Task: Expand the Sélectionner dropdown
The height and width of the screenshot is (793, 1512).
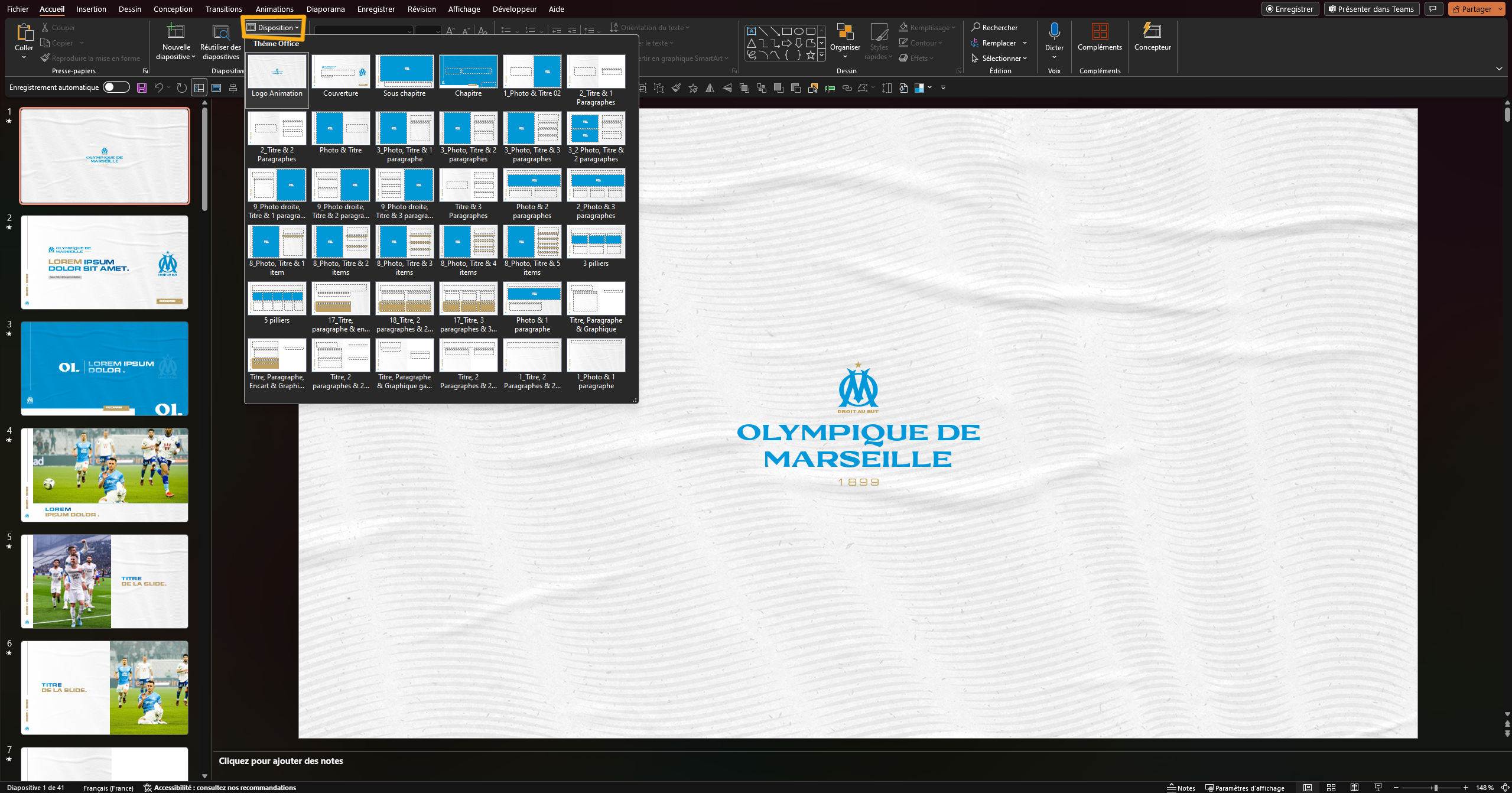Action: click(x=1000, y=58)
